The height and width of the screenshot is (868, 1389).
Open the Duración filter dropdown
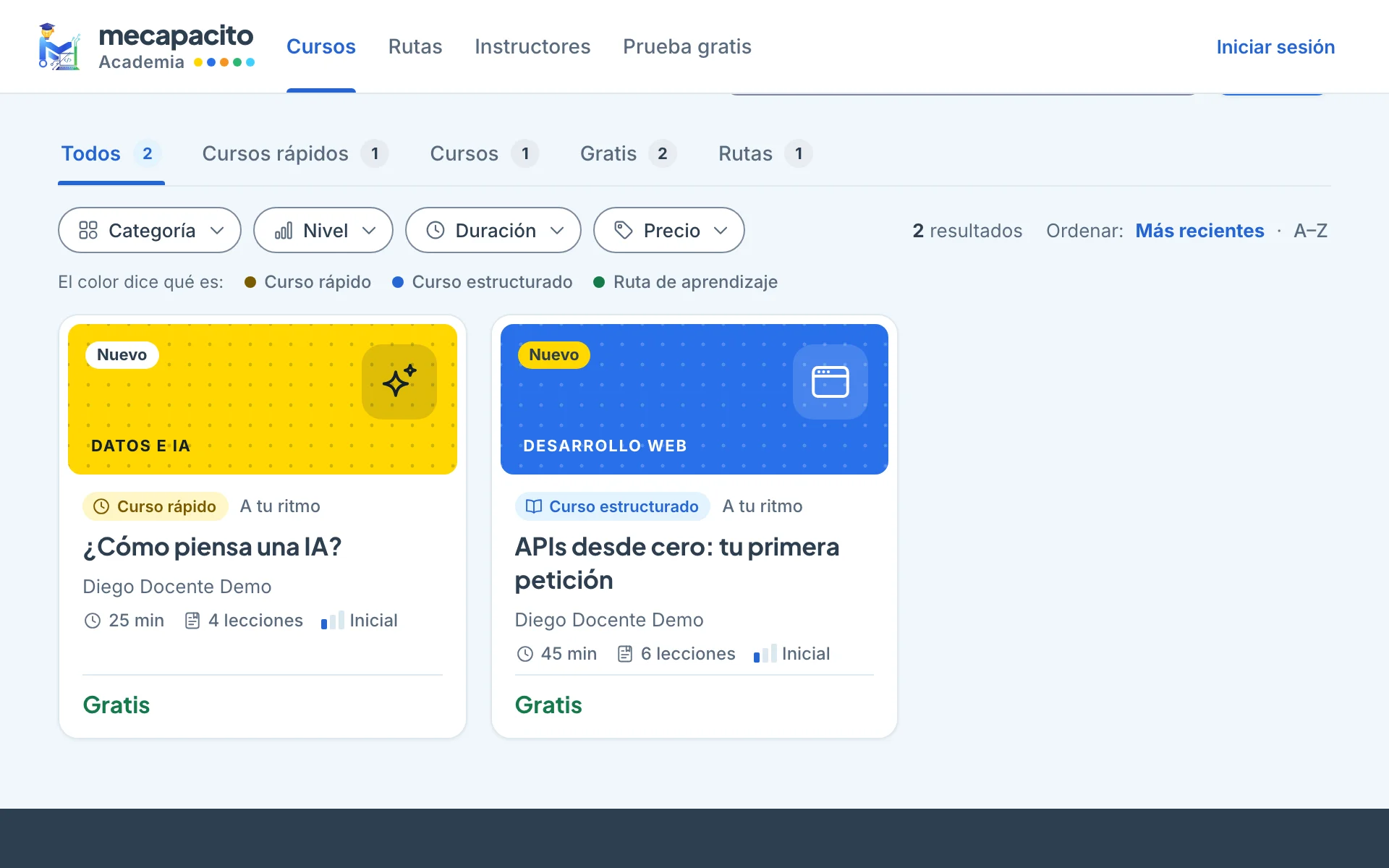click(493, 230)
